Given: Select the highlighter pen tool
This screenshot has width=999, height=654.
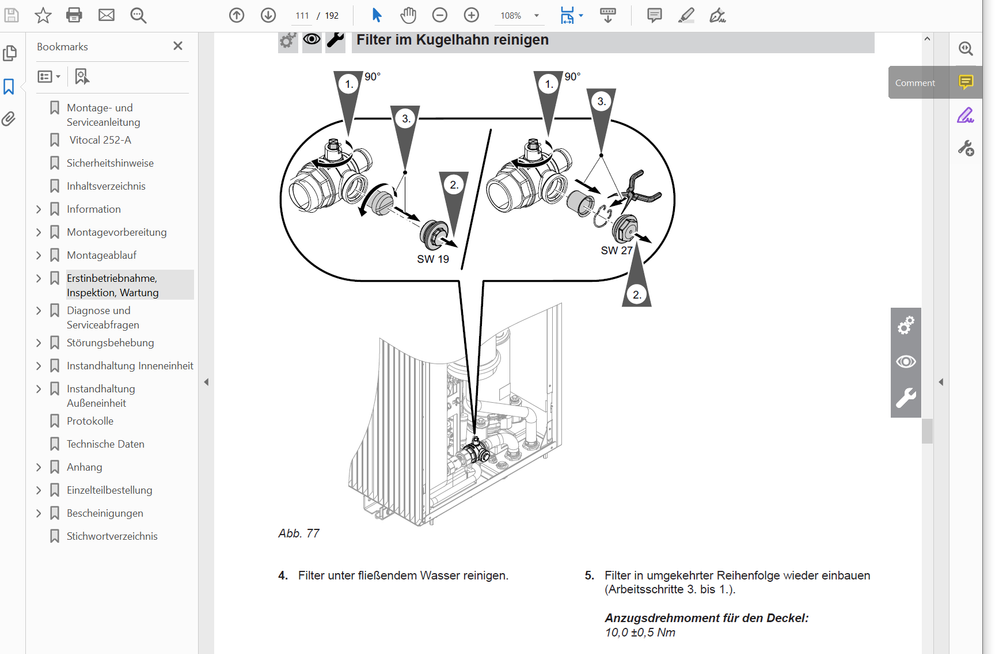Looking at the screenshot, I should 686,15.
